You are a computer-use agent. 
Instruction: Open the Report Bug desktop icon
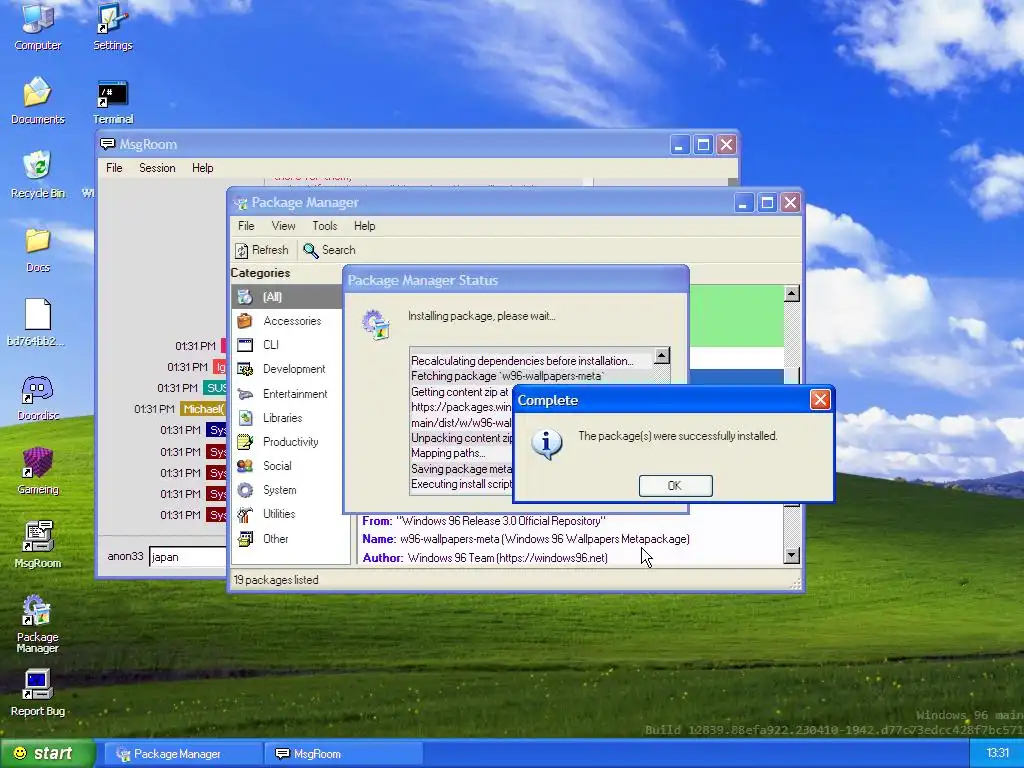(x=38, y=693)
